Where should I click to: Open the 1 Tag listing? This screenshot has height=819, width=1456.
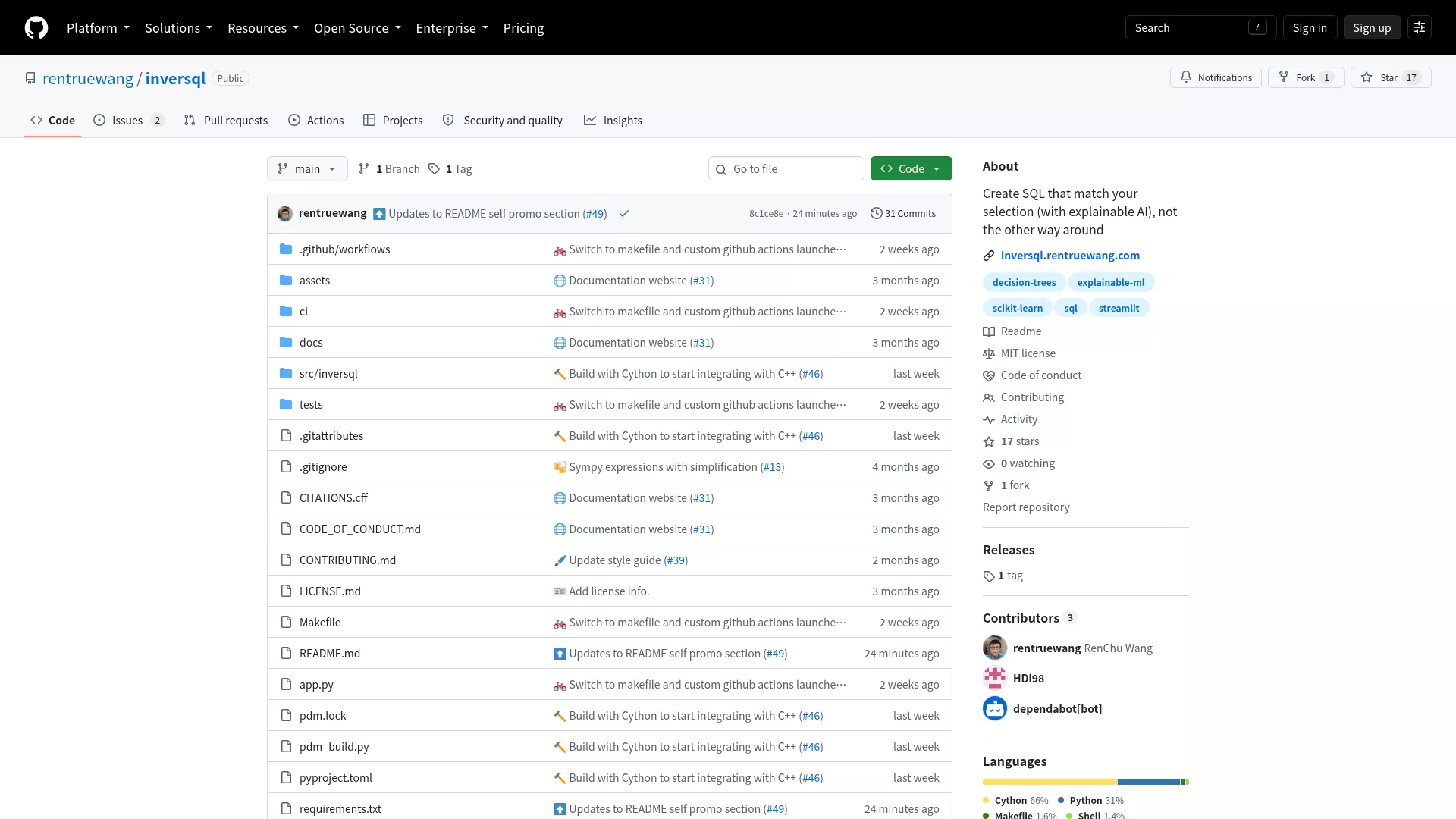[450, 169]
